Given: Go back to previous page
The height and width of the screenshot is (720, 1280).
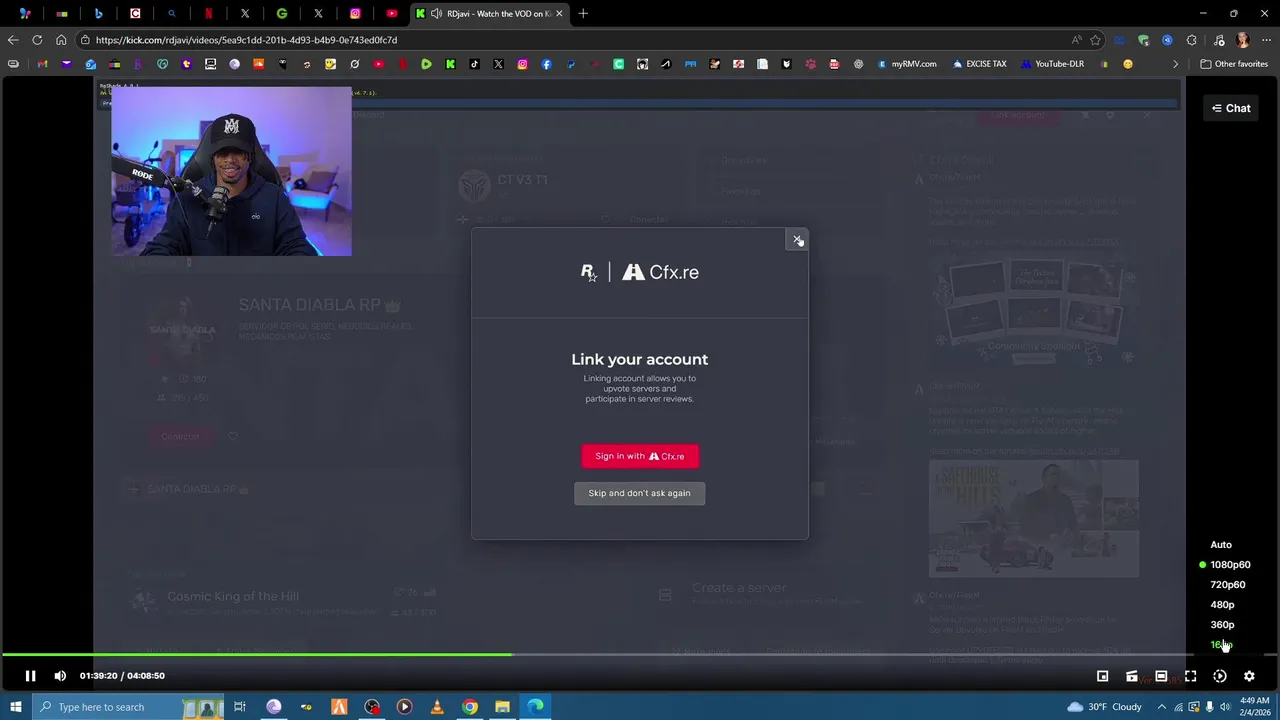Looking at the screenshot, I should point(13,40).
